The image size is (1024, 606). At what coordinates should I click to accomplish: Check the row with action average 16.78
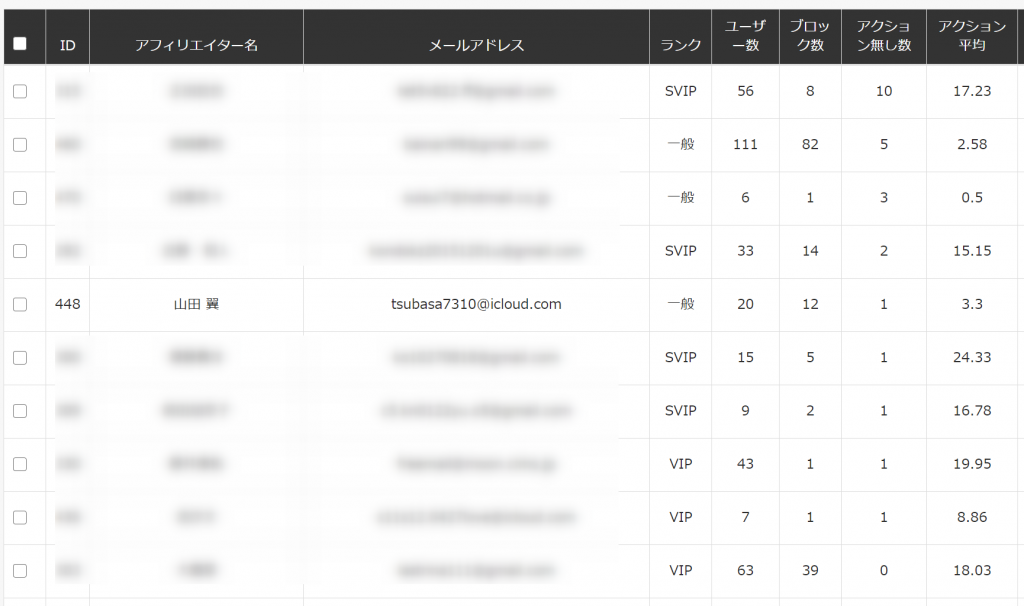point(20,411)
